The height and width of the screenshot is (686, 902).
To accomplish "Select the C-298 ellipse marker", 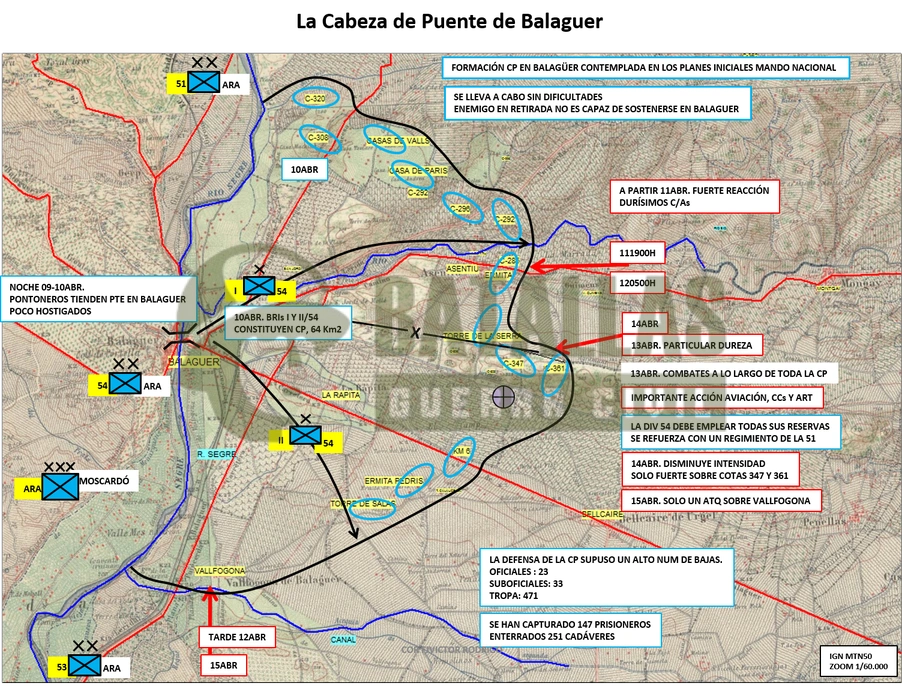I will click(x=462, y=207).
